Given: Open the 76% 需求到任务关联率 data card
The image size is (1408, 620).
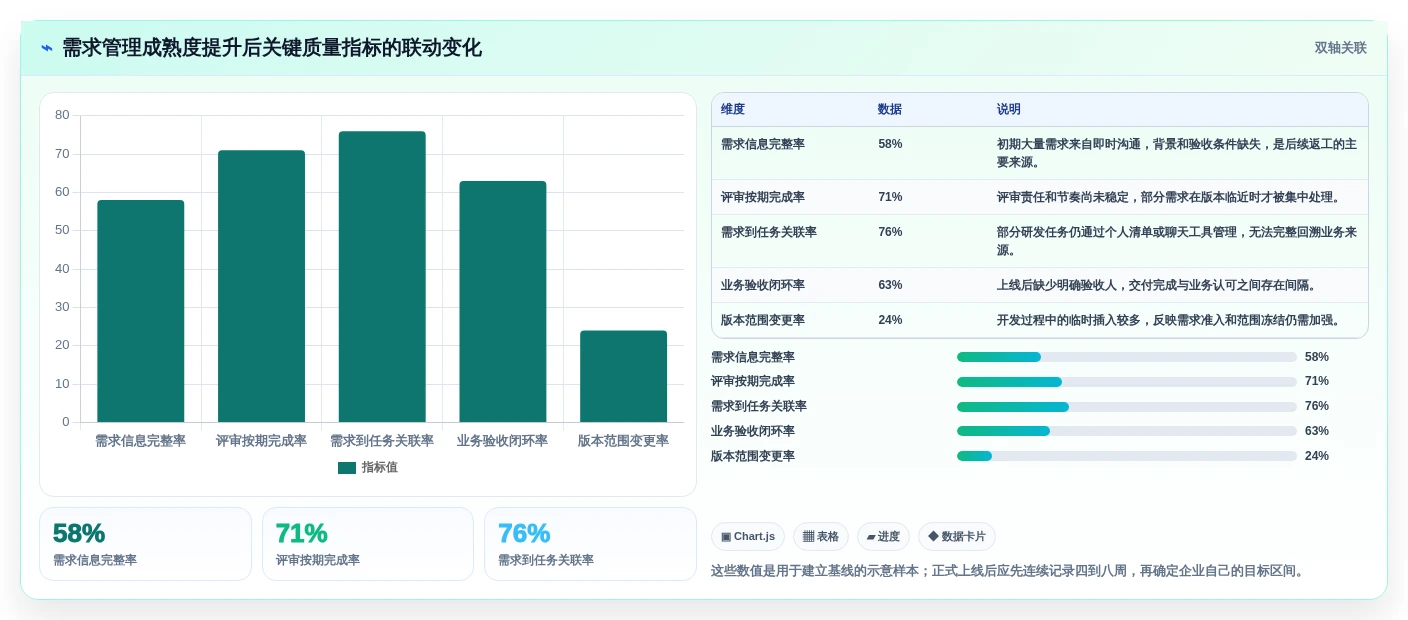Looking at the screenshot, I should 590,544.
